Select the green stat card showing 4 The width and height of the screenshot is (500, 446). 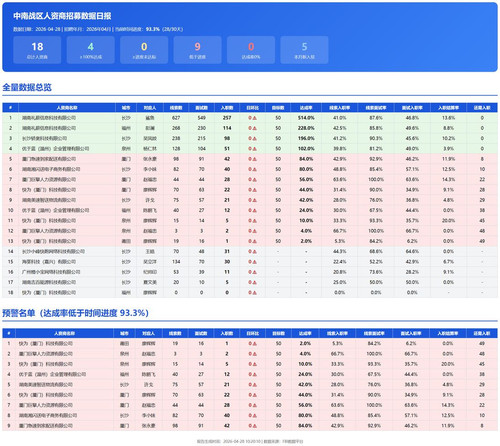point(91,50)
